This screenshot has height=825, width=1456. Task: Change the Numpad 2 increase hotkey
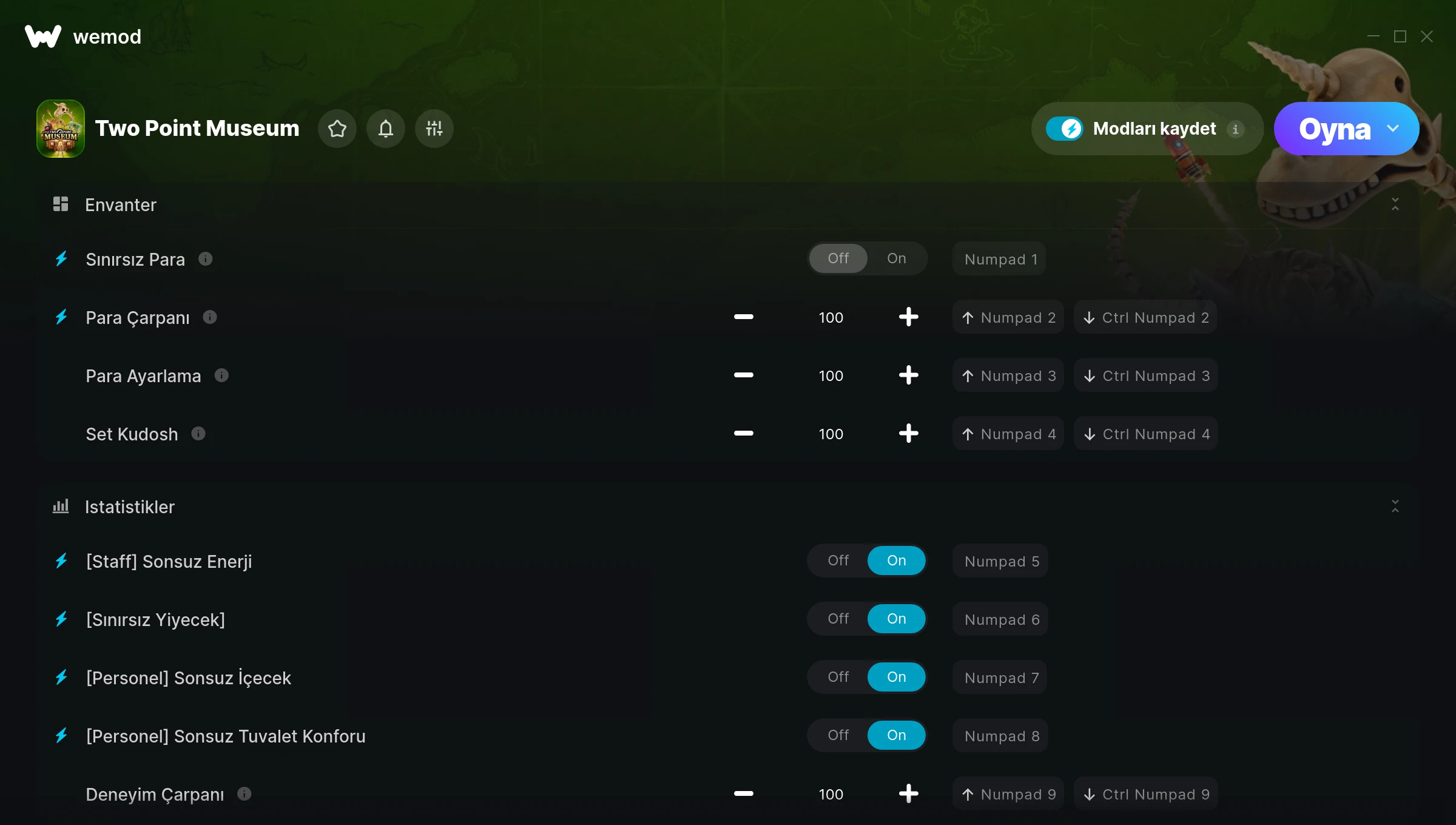pyautogui.click(x=1008, y=317)
